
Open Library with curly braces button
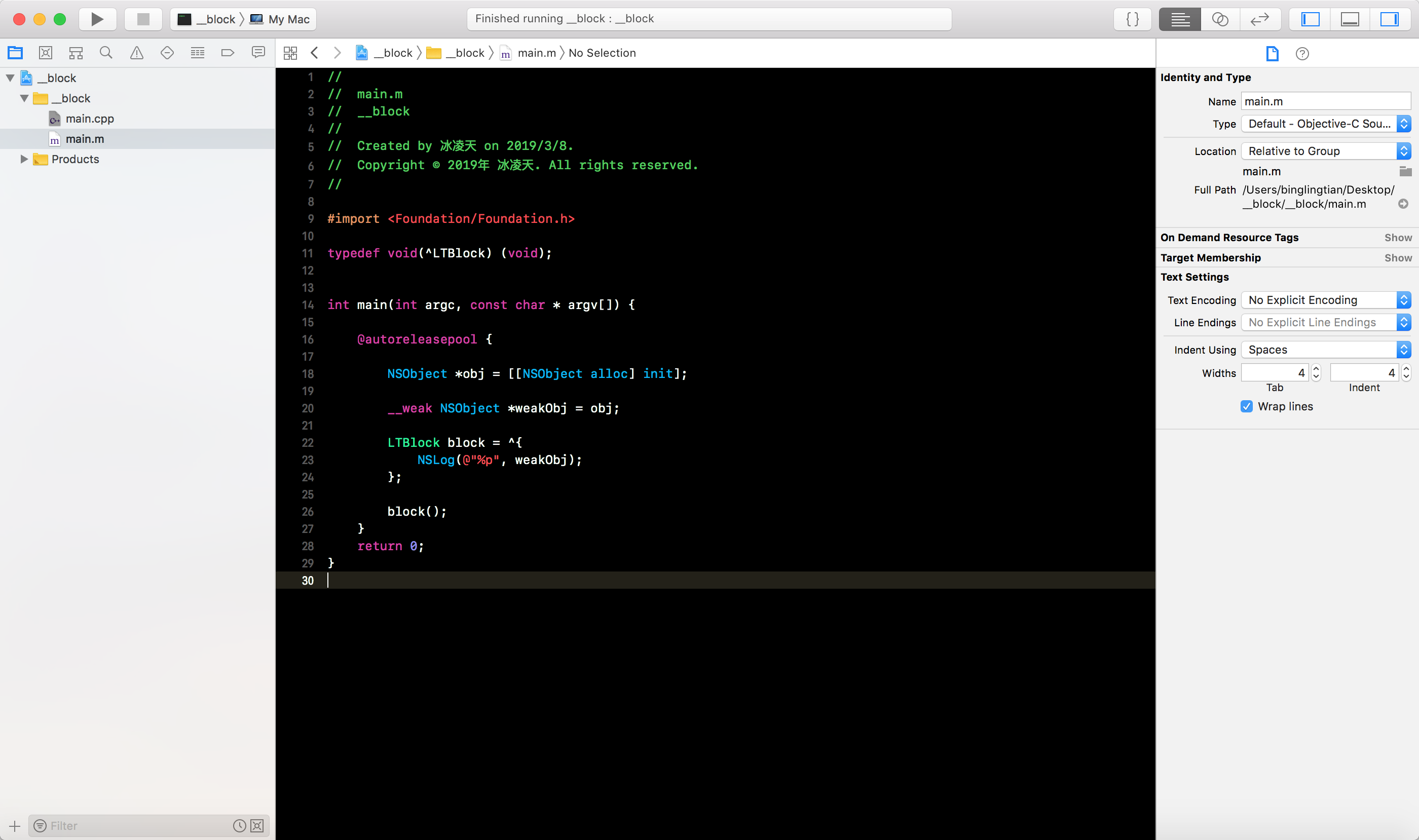click(1132, 19)
